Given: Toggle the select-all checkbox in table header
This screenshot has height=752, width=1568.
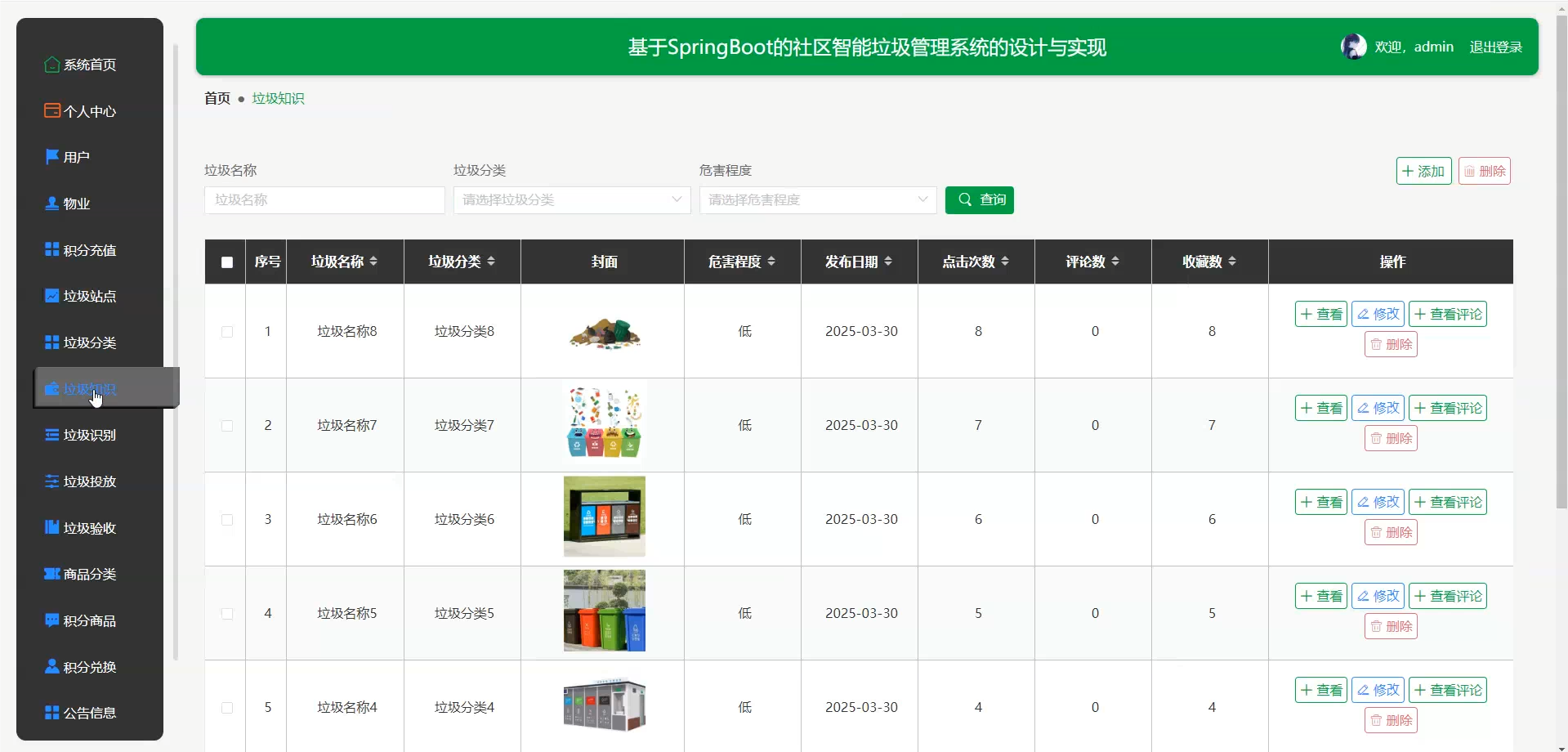Looking at the screenshot, I should (x=227, y=262).
